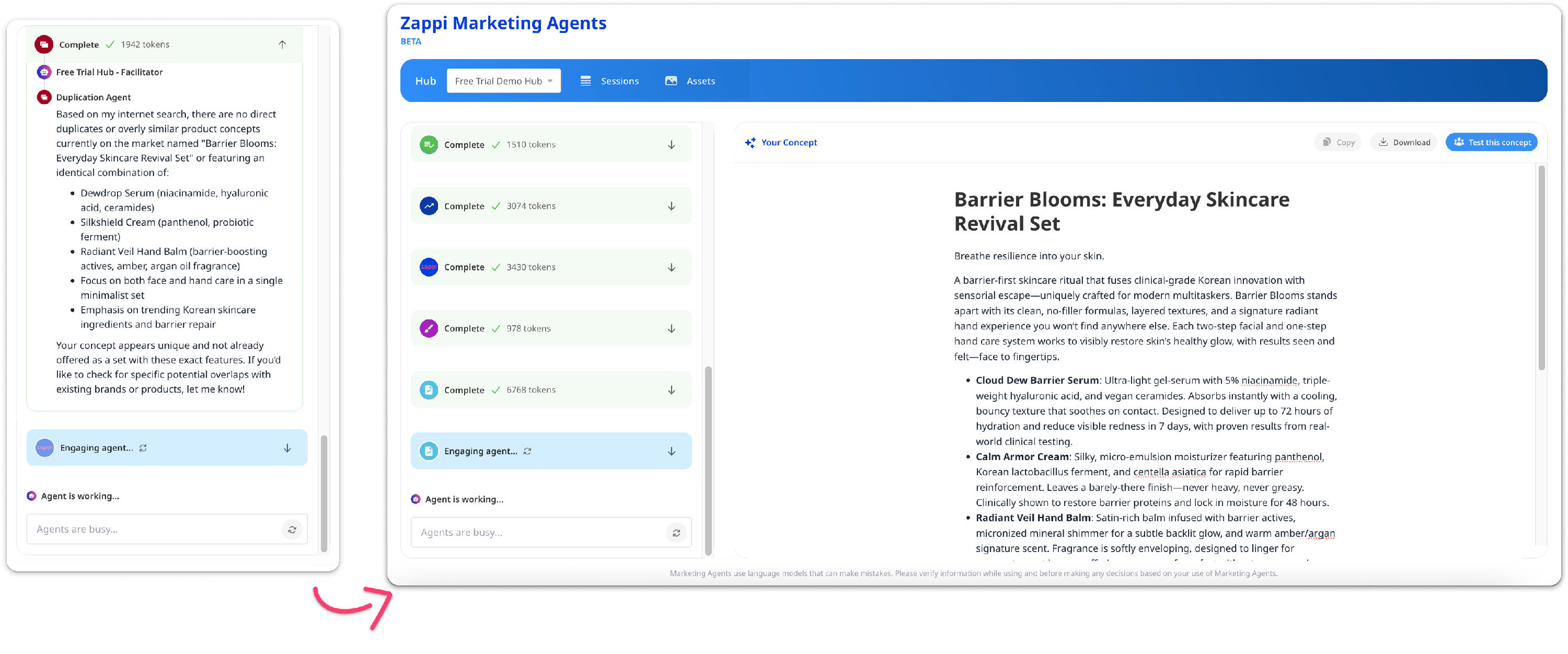Expand the 3074 tokens Complete card

point(672,206)
